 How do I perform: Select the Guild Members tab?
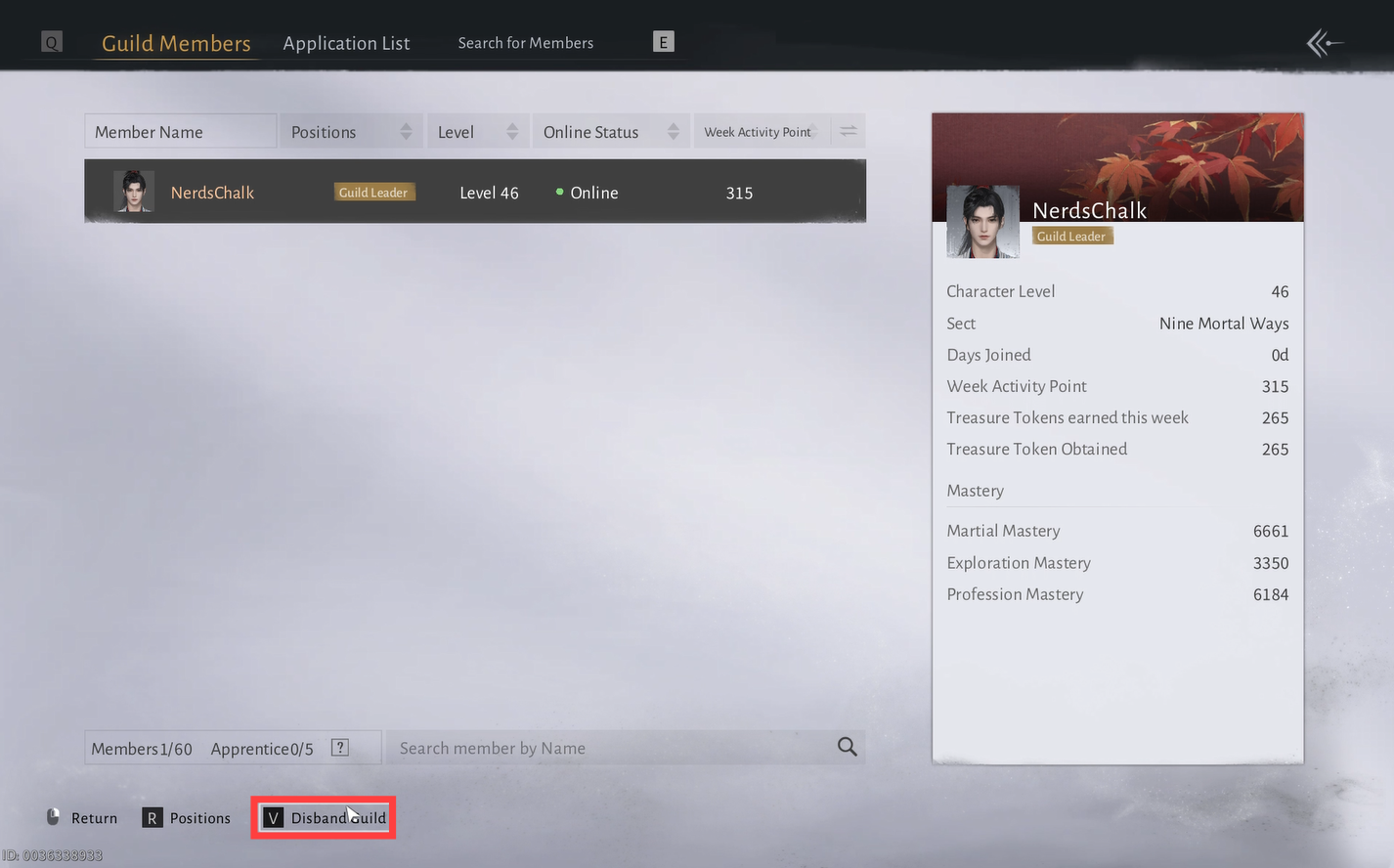tap(176, 43)
